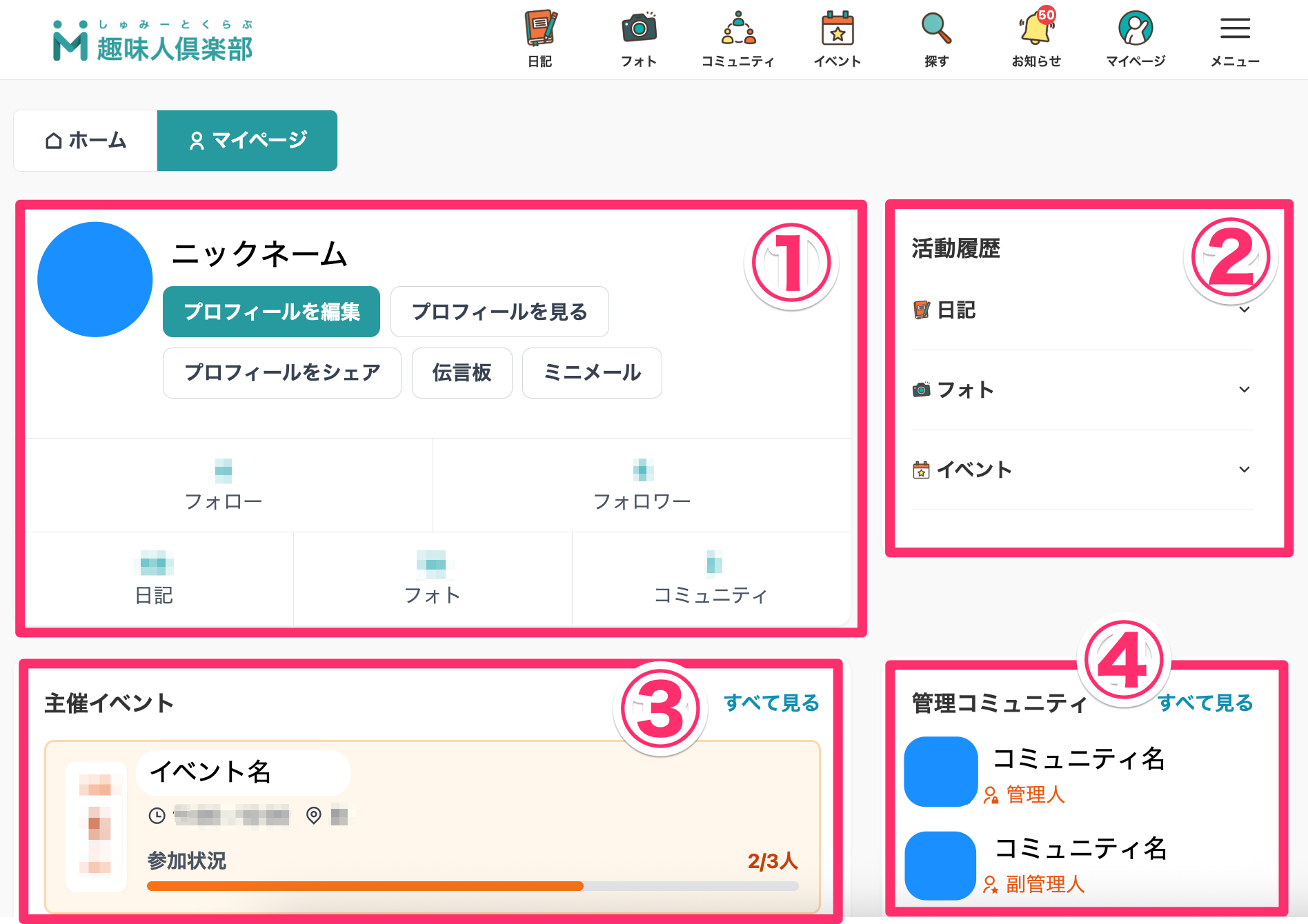View the フォロー count
The height and width of the screenshot is (924, 1308).
224,485
